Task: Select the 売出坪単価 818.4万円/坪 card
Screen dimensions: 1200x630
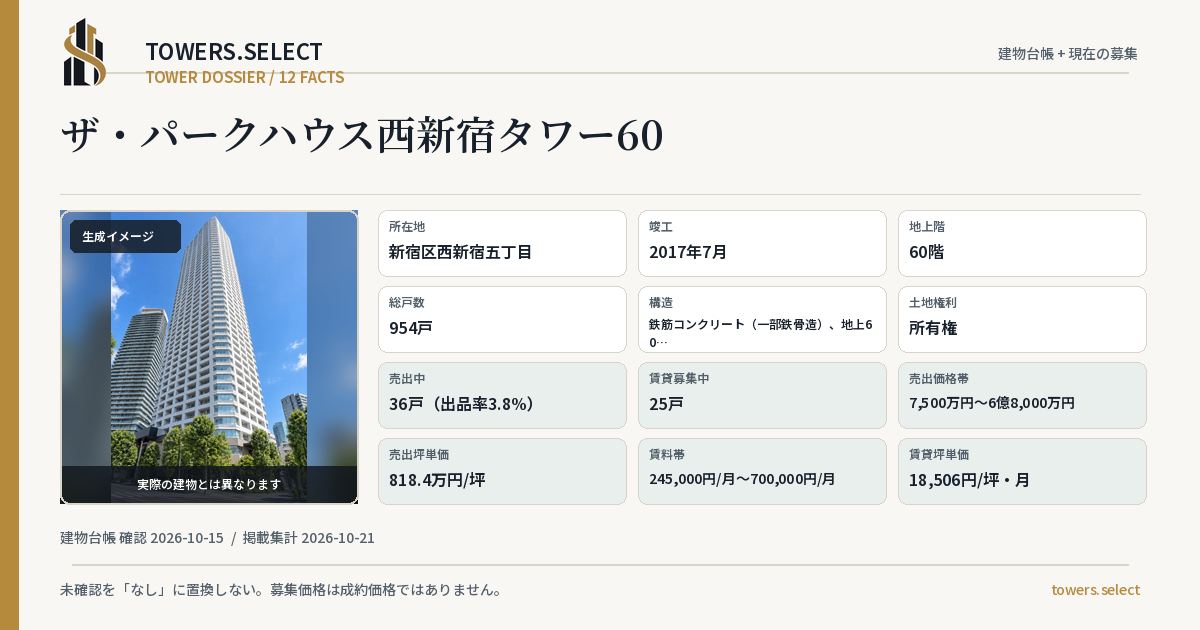Action: (x=502, y=471)
